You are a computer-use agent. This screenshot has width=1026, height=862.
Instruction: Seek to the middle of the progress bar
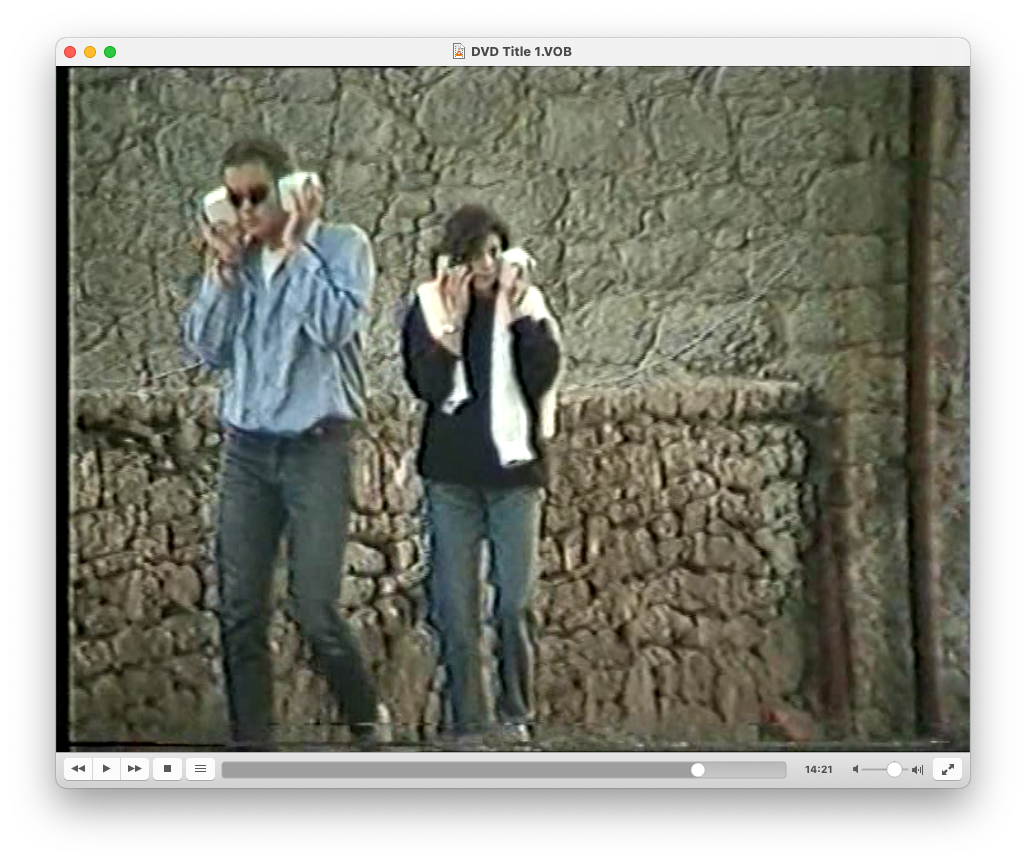point(504,769)
